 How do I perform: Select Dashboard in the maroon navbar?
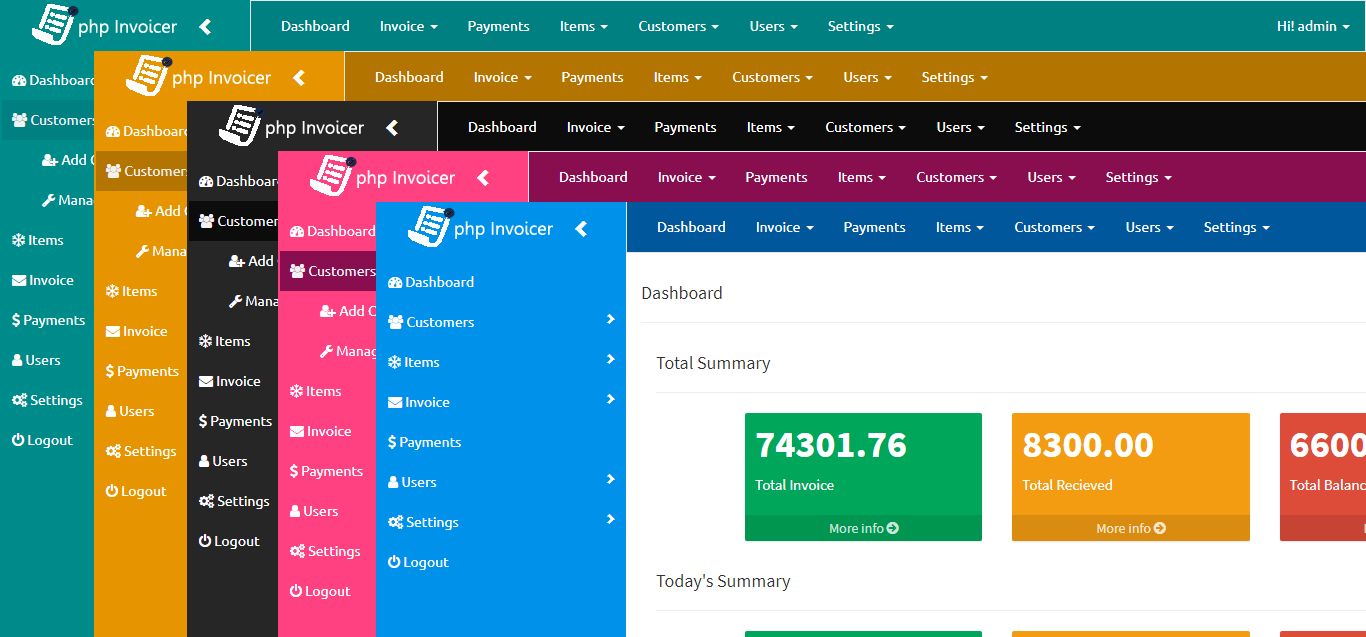pos(593,177)
